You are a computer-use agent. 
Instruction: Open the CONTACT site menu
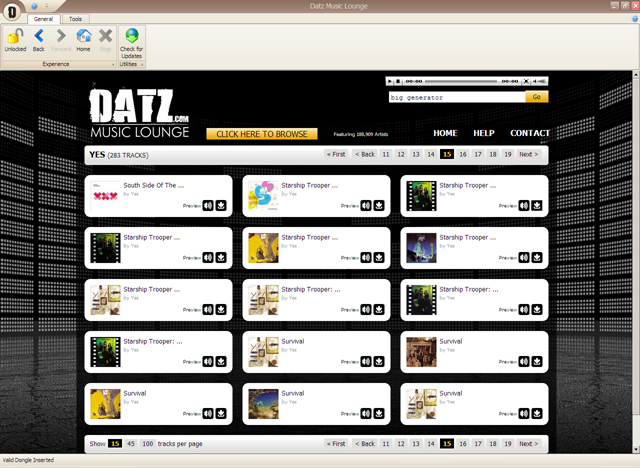530,133
